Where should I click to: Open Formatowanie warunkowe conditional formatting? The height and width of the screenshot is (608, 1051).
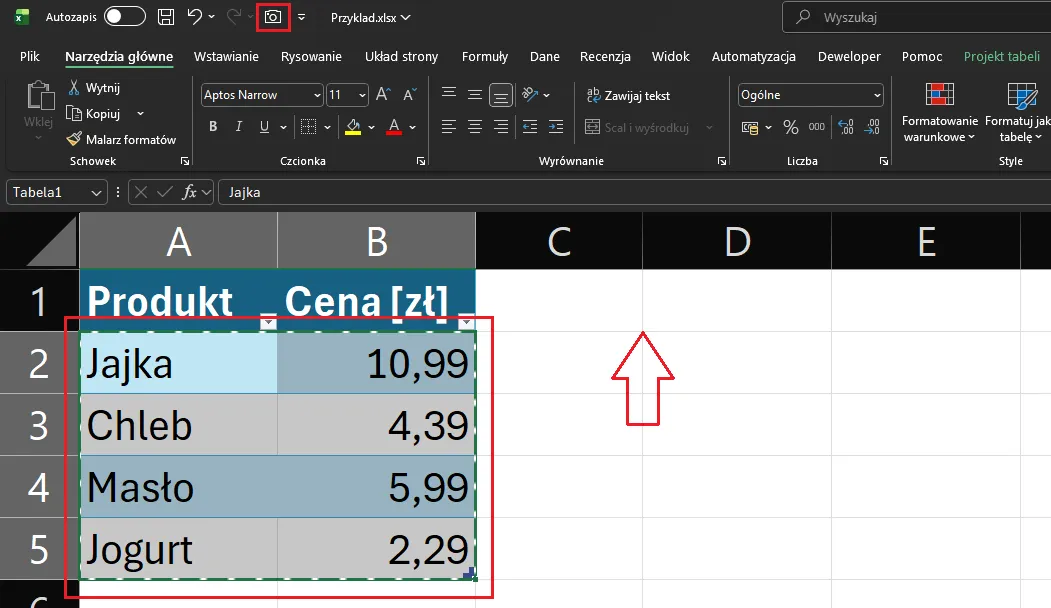(x=939, y=112)
